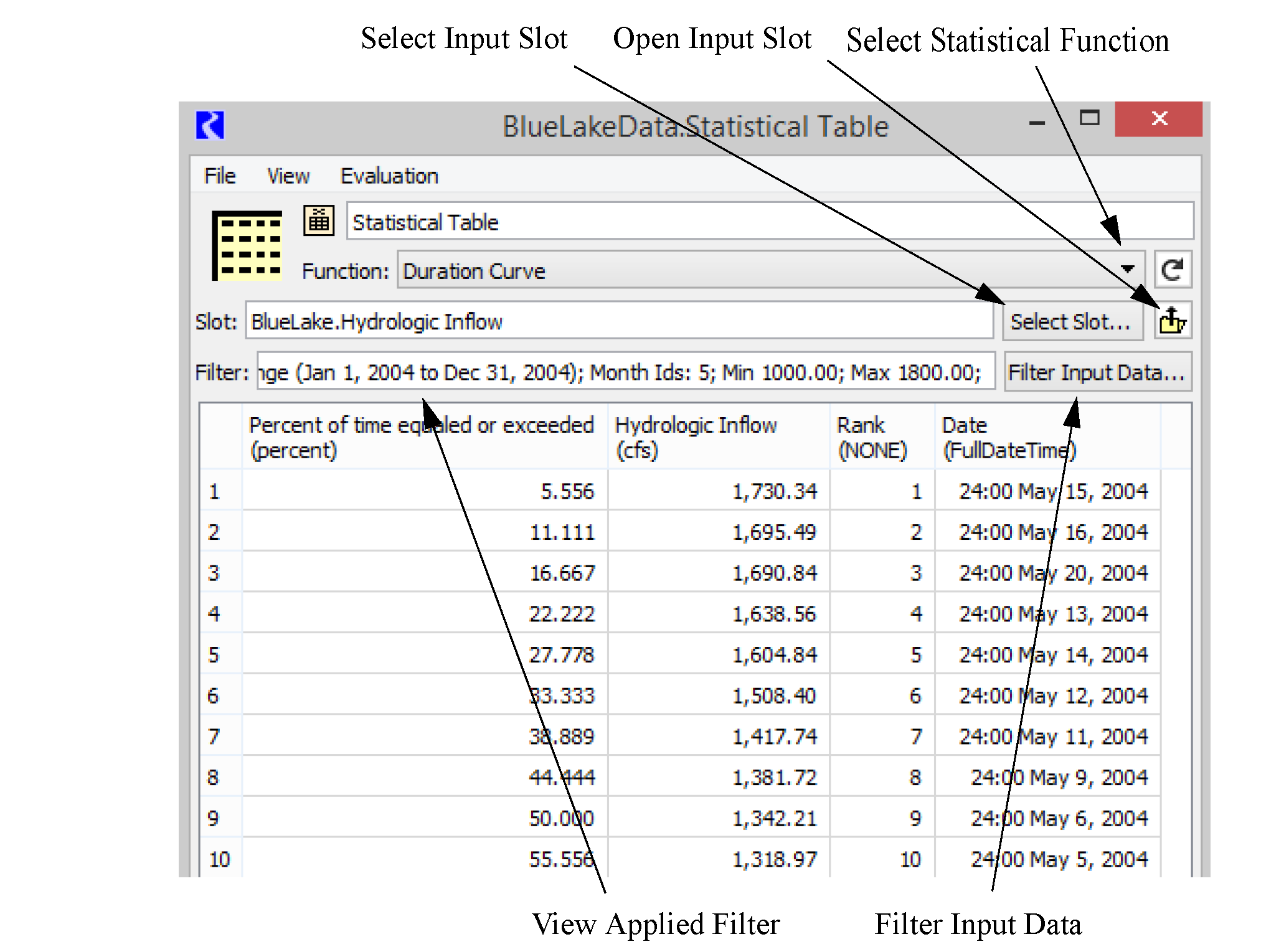Maximize the Statistical Table window

point(1089,118)
